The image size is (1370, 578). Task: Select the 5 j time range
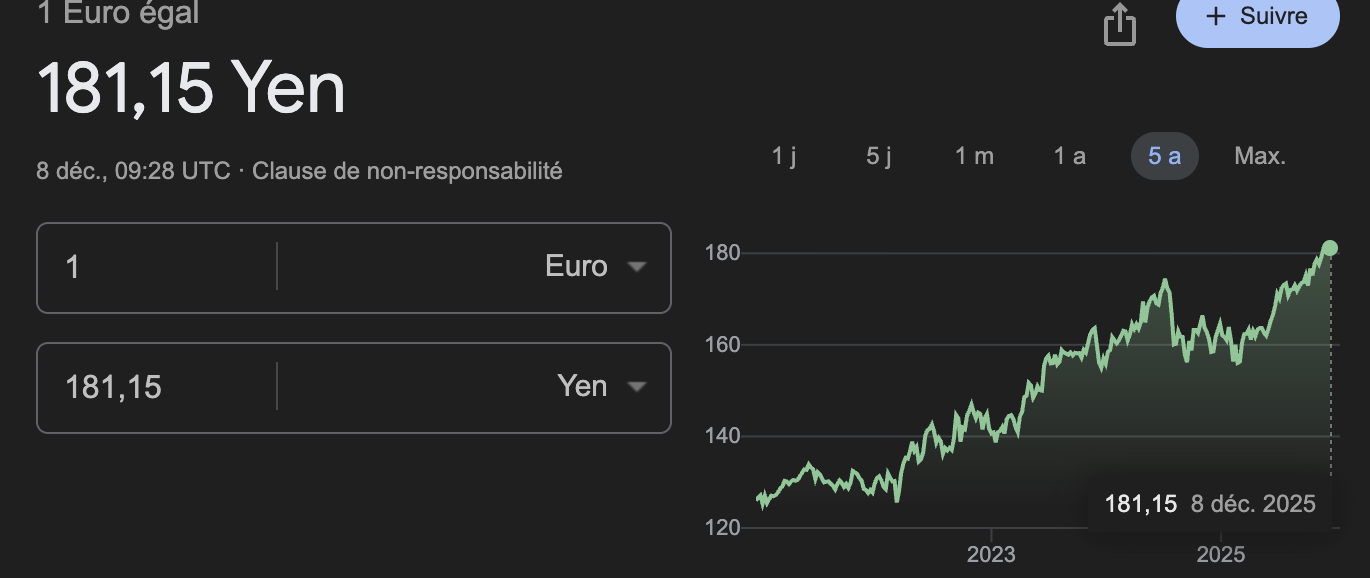click(x=878, y=156)
